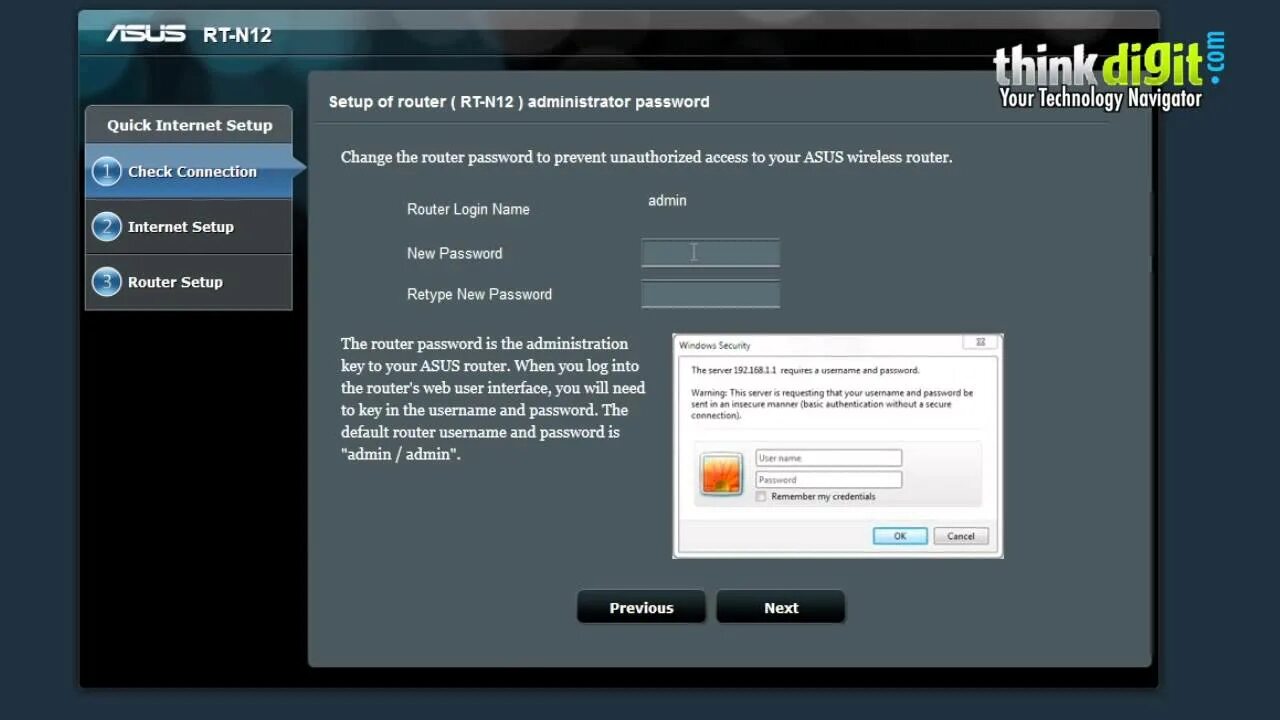Click the New Password label
Image resolution: width=1280 pixels, height=720 pixels.
tap(454, 253)
